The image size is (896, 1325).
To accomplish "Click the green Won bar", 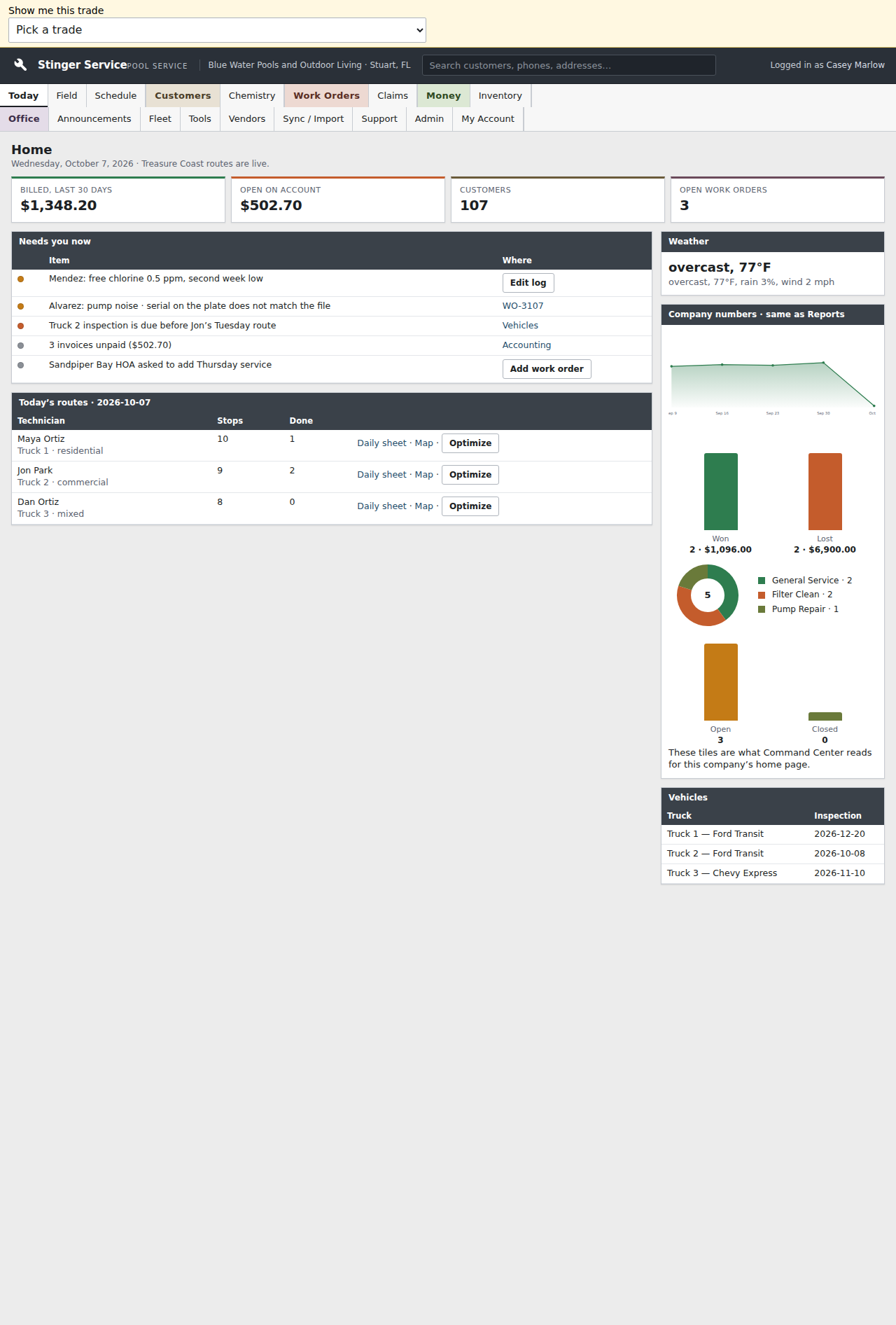I will pos(721,492).
